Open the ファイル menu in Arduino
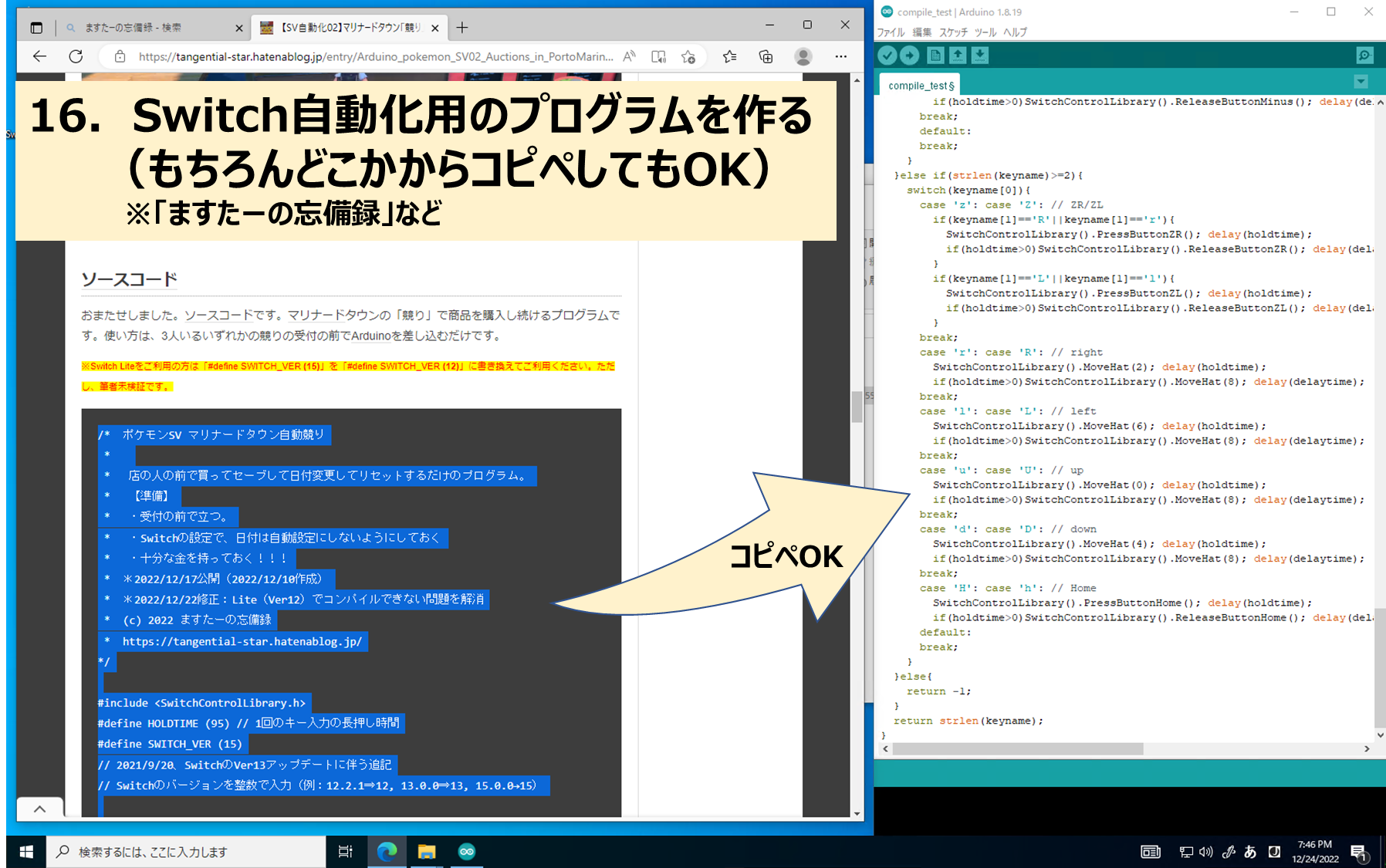 [891, 32]
